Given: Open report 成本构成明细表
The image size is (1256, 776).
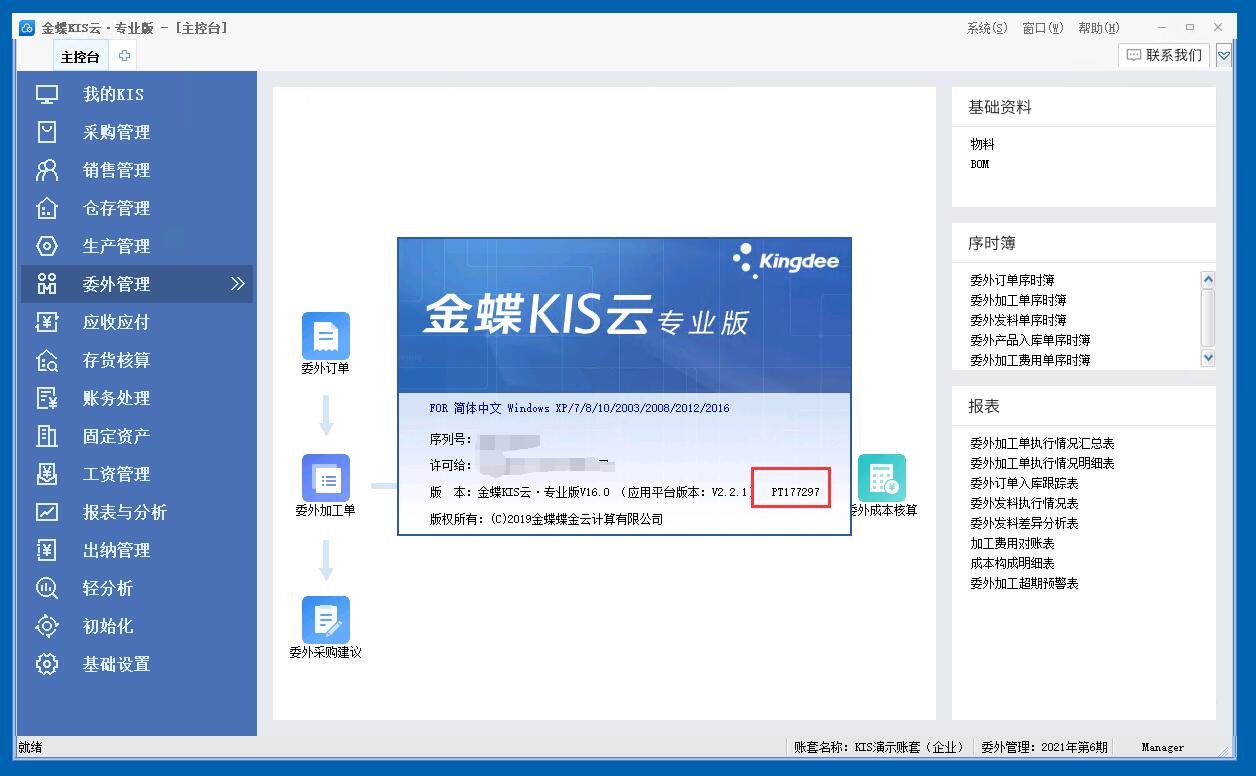Looking at the screenshot, I should 1012,563.
